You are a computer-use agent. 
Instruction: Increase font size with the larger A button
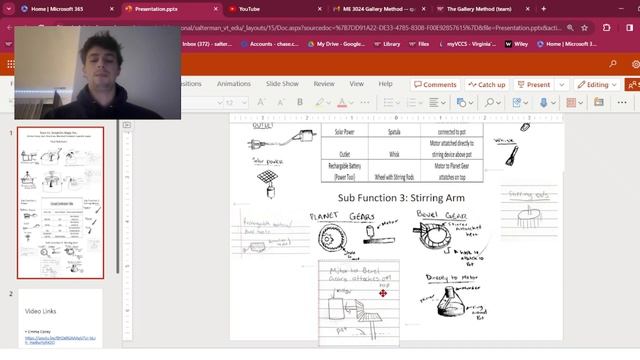(x=261, y=102)
